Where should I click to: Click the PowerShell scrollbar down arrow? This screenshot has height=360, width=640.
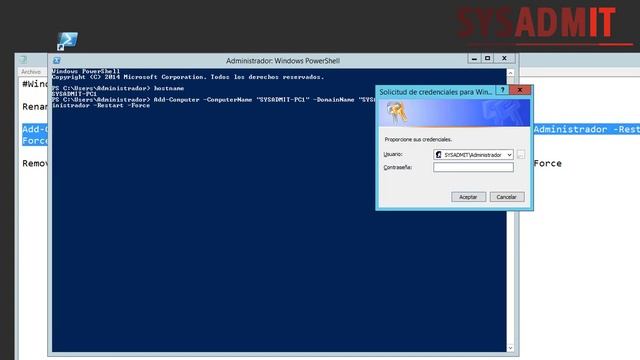pos(510,348)
